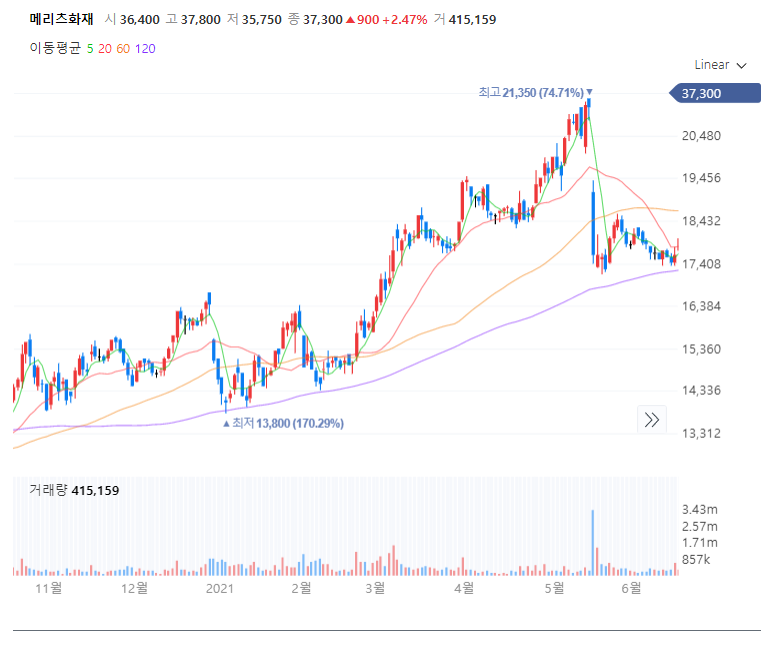Click the 857k volume axis label
The height and width of the screenshot is (645, 776).
click(696, 560)
